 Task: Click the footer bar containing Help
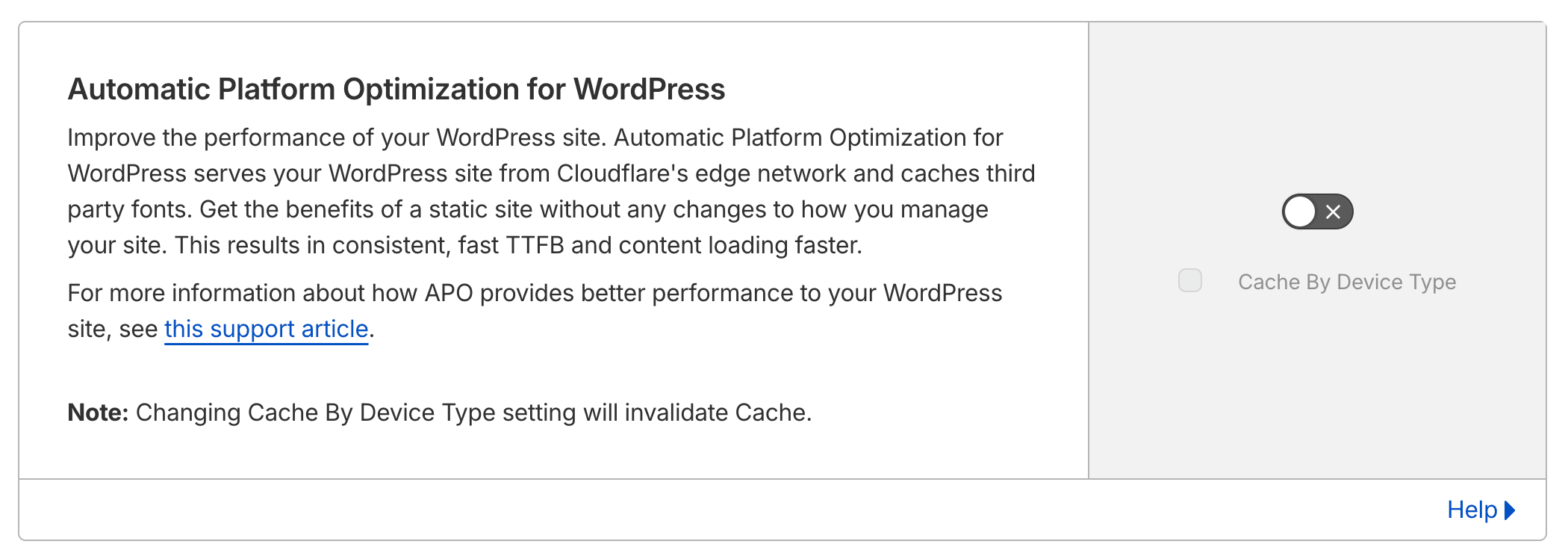pos(784,510)
